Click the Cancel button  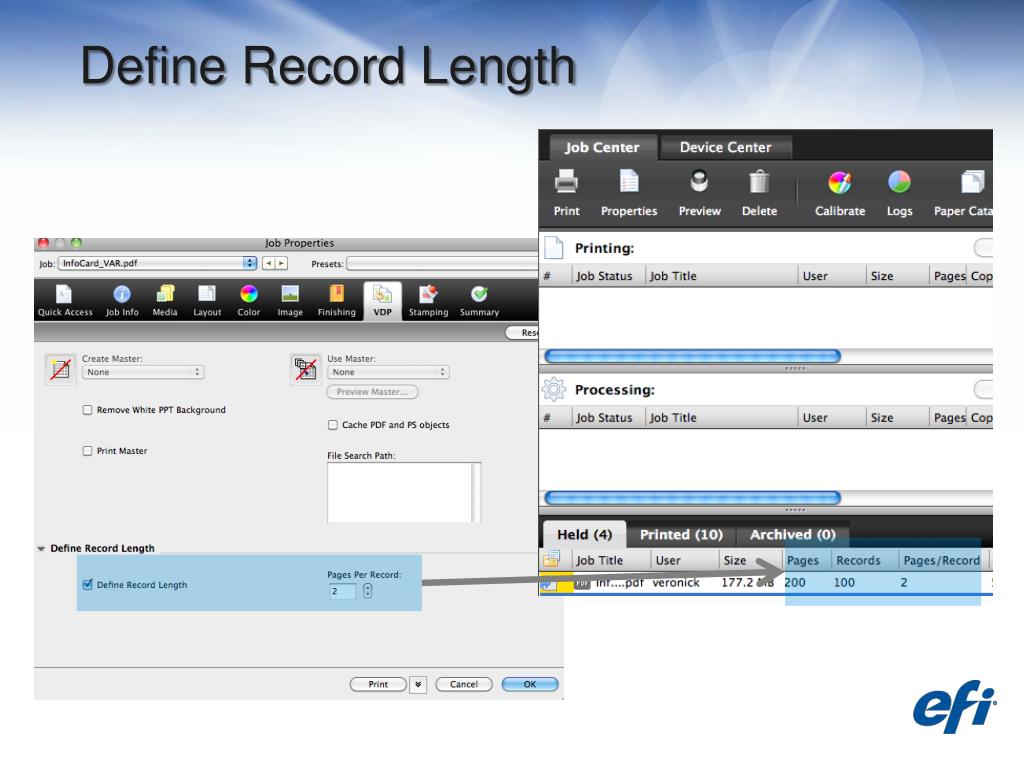[x=464, y=684]
